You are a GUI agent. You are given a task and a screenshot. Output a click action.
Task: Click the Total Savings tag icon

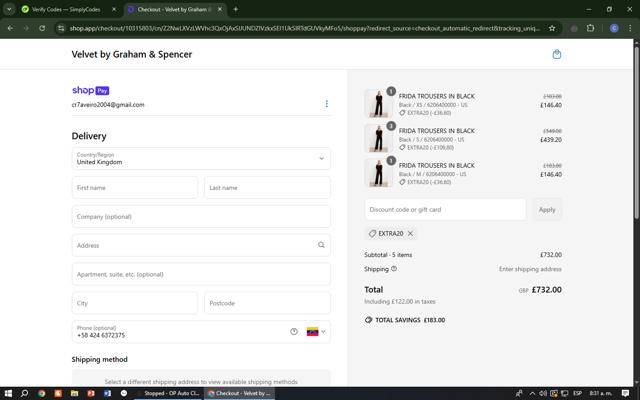coord(368,320)
